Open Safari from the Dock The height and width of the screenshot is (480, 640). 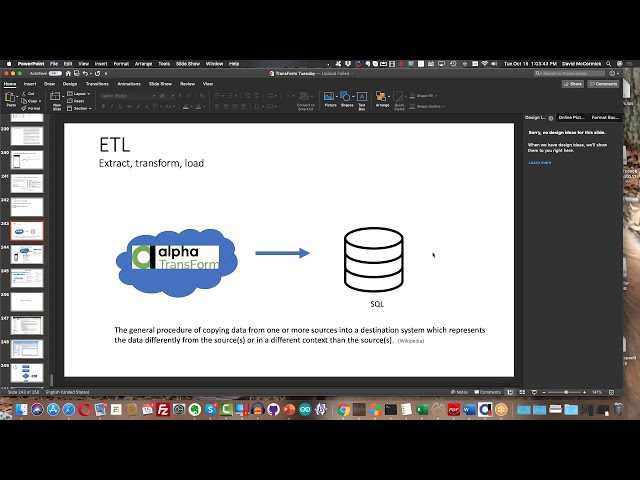(69, 409)
